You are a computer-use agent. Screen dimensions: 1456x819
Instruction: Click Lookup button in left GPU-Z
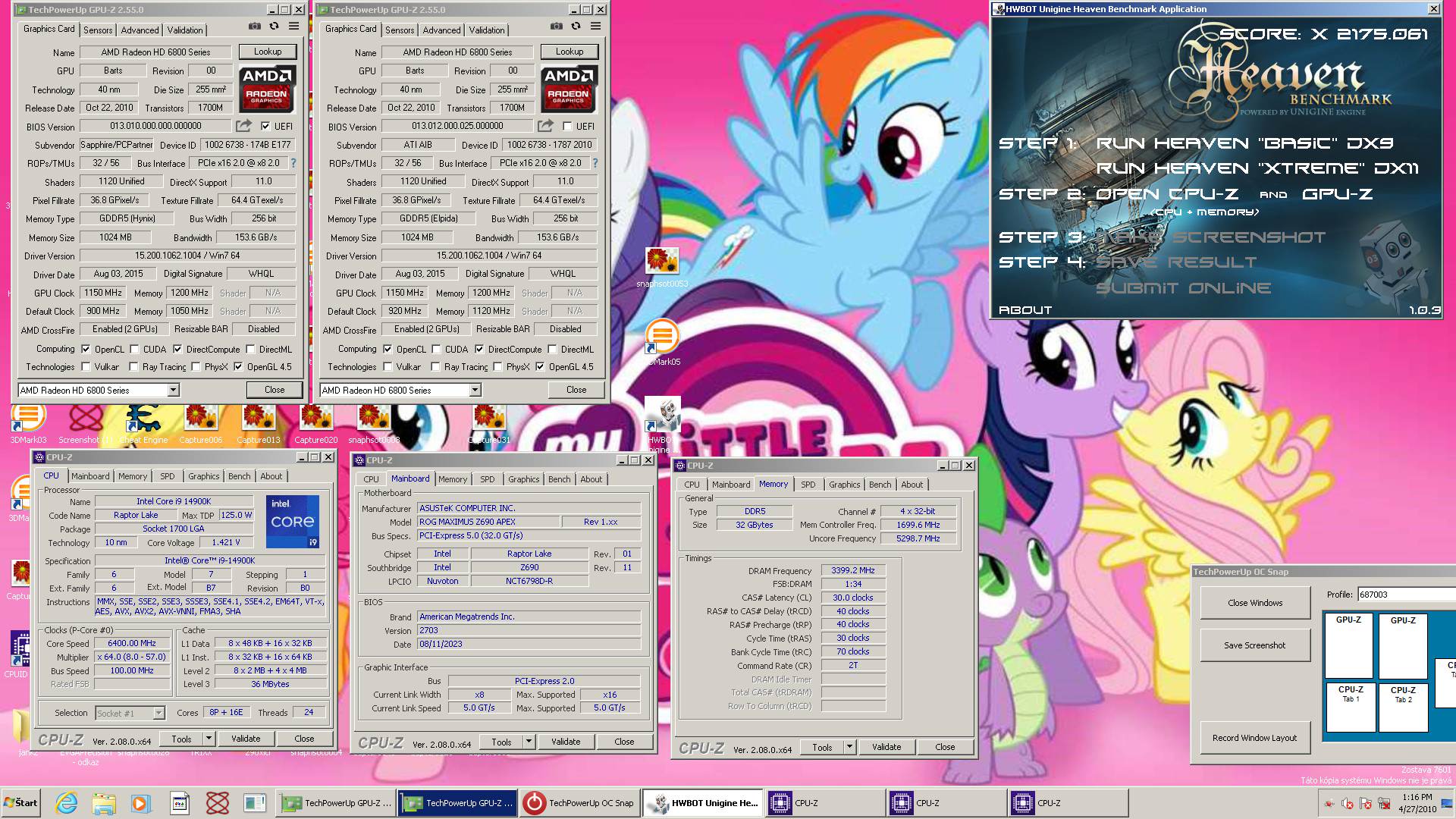coord(268,52)
